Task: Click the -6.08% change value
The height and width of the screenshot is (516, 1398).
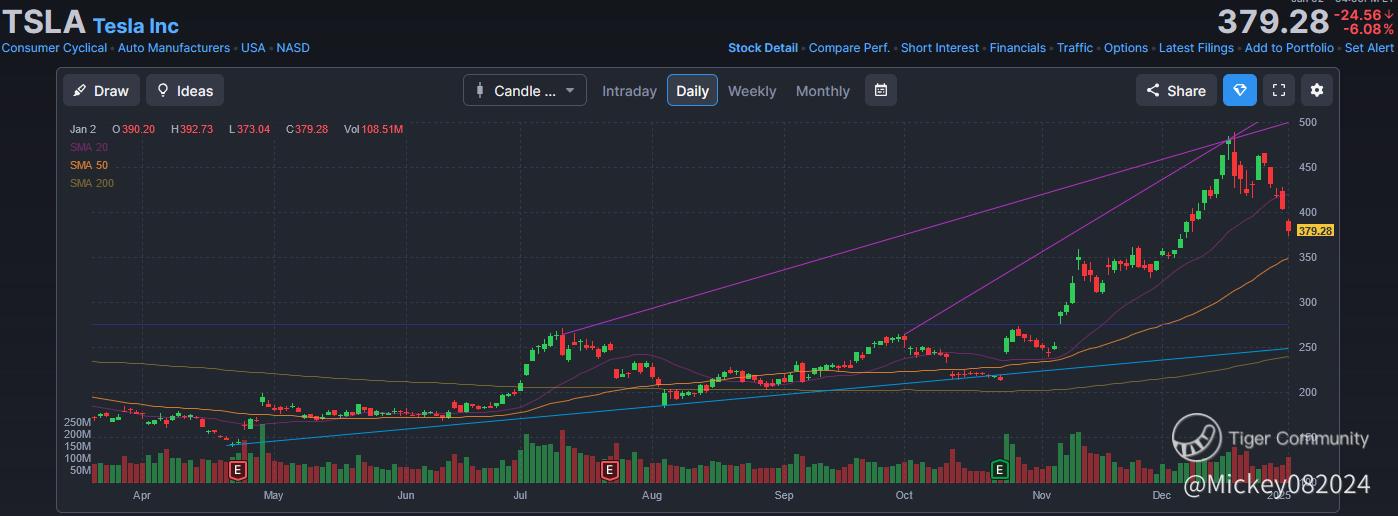Action: point(1368,29)
